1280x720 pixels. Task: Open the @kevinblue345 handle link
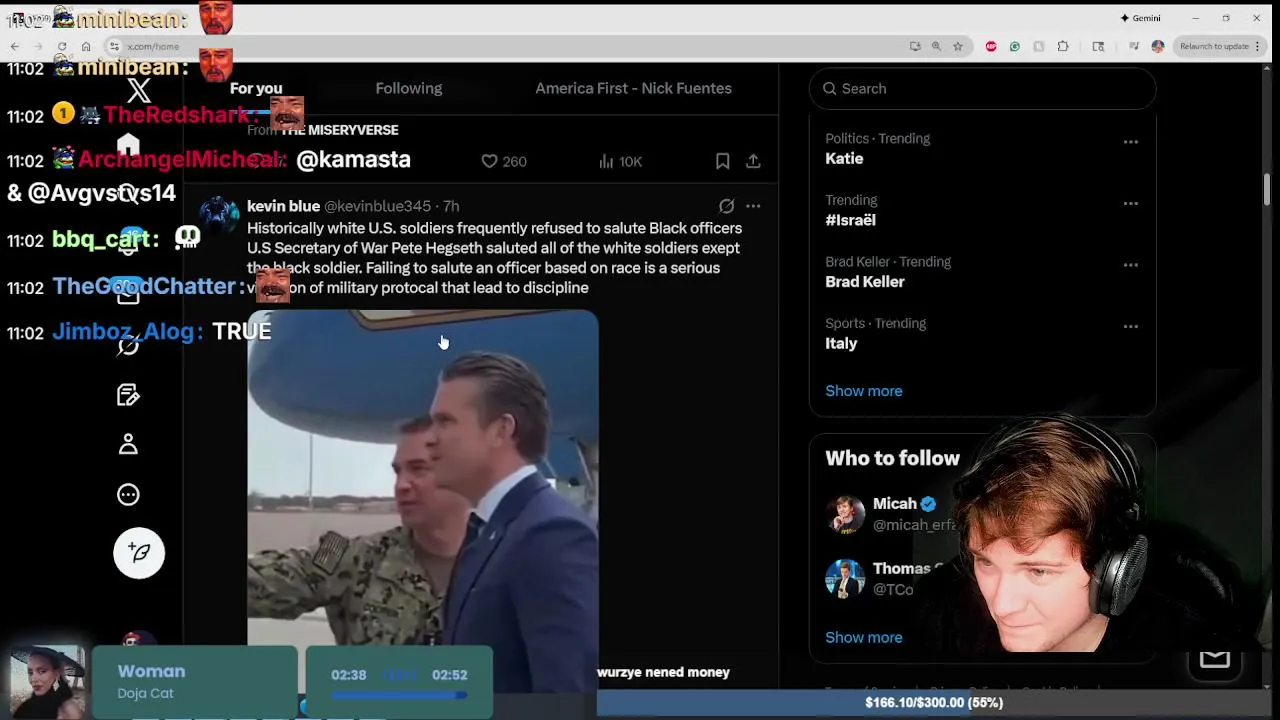click(x=377, y=206)
